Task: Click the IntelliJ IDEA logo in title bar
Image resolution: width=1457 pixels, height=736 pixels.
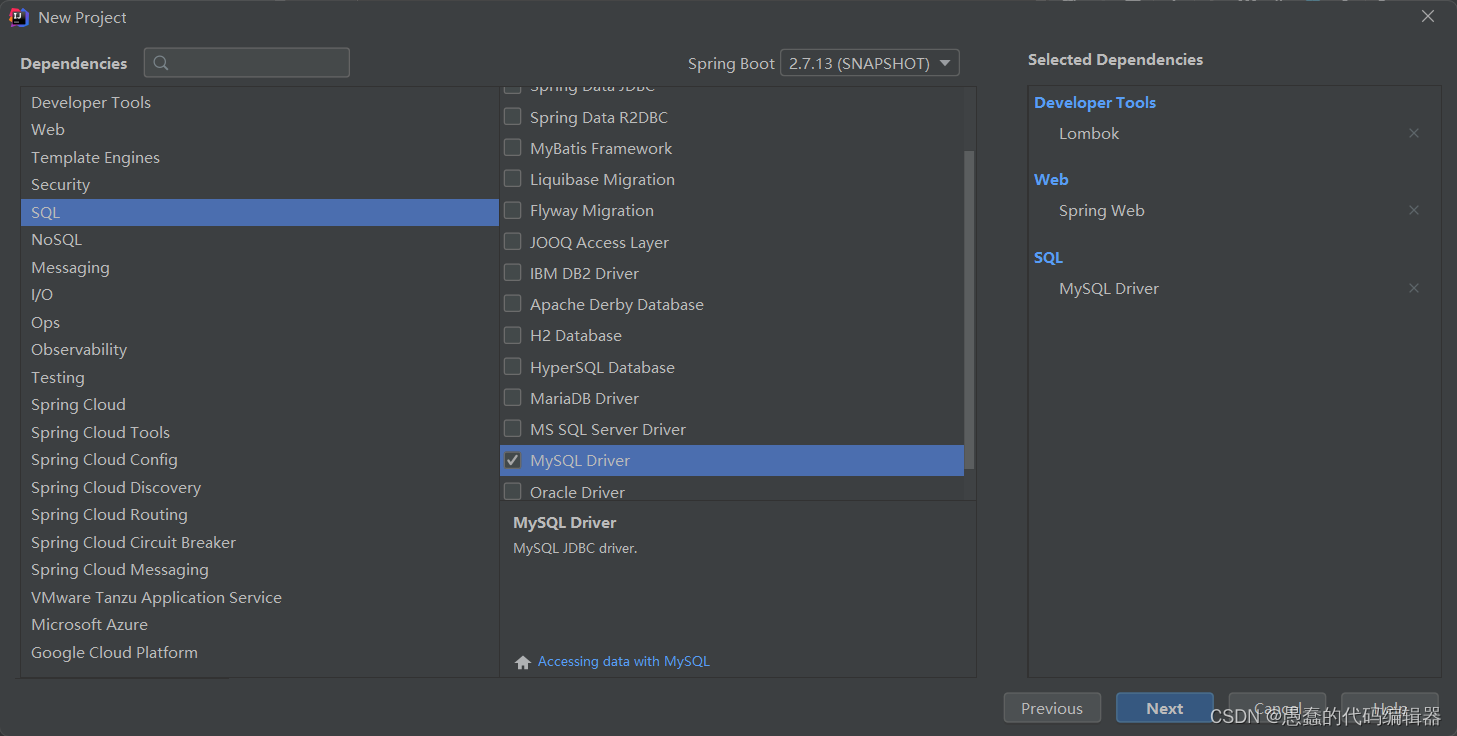Action: [18, 17]
